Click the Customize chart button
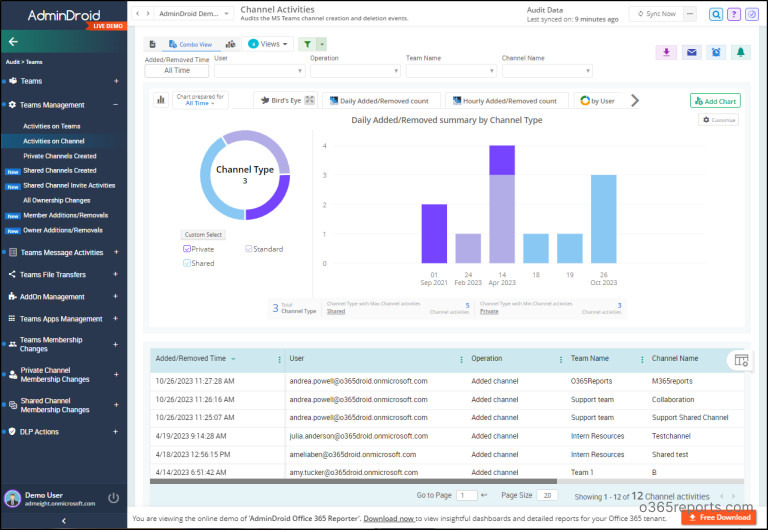This screenshot has height=530, width=768. (x=719, y=120)
